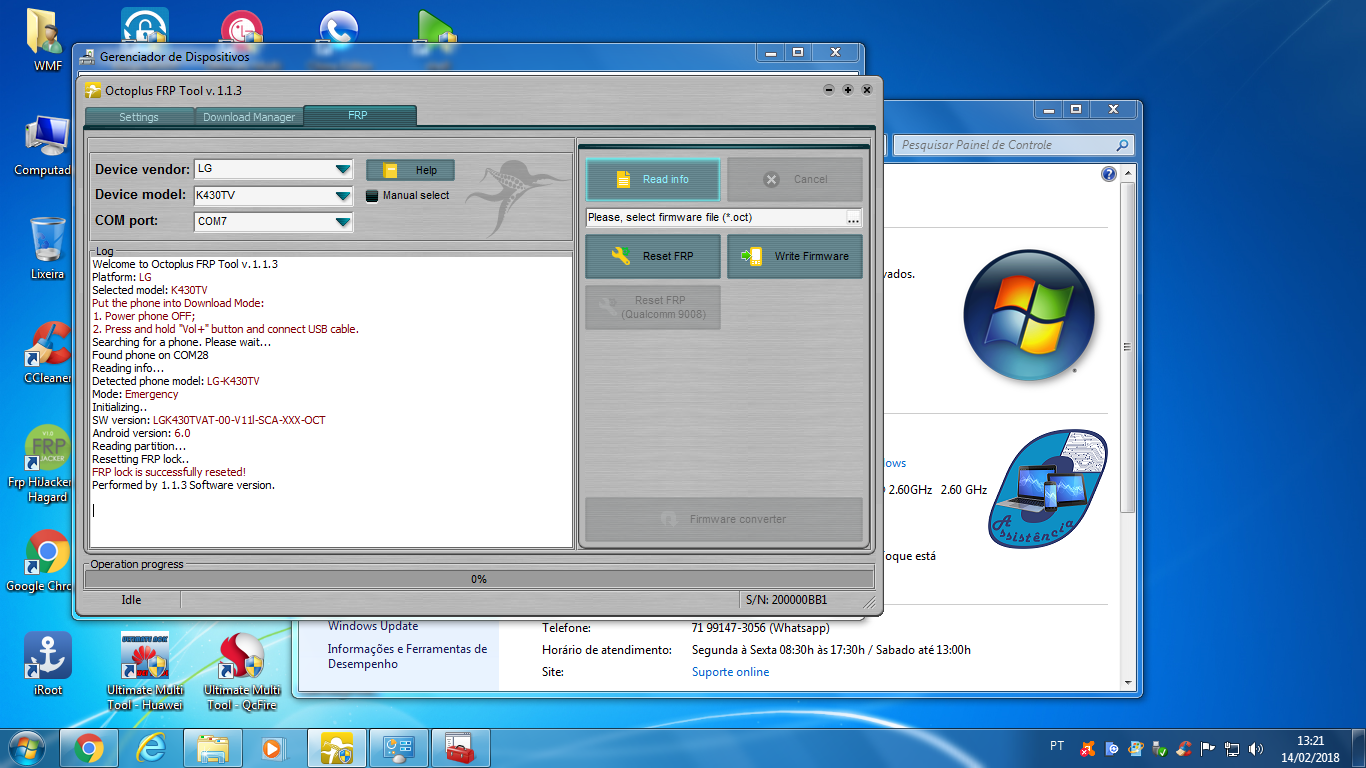The height and width of the screenshot is (768, 1366).
Task: Open Windows Update link in Control Panel
Action: tap(373, 626)
